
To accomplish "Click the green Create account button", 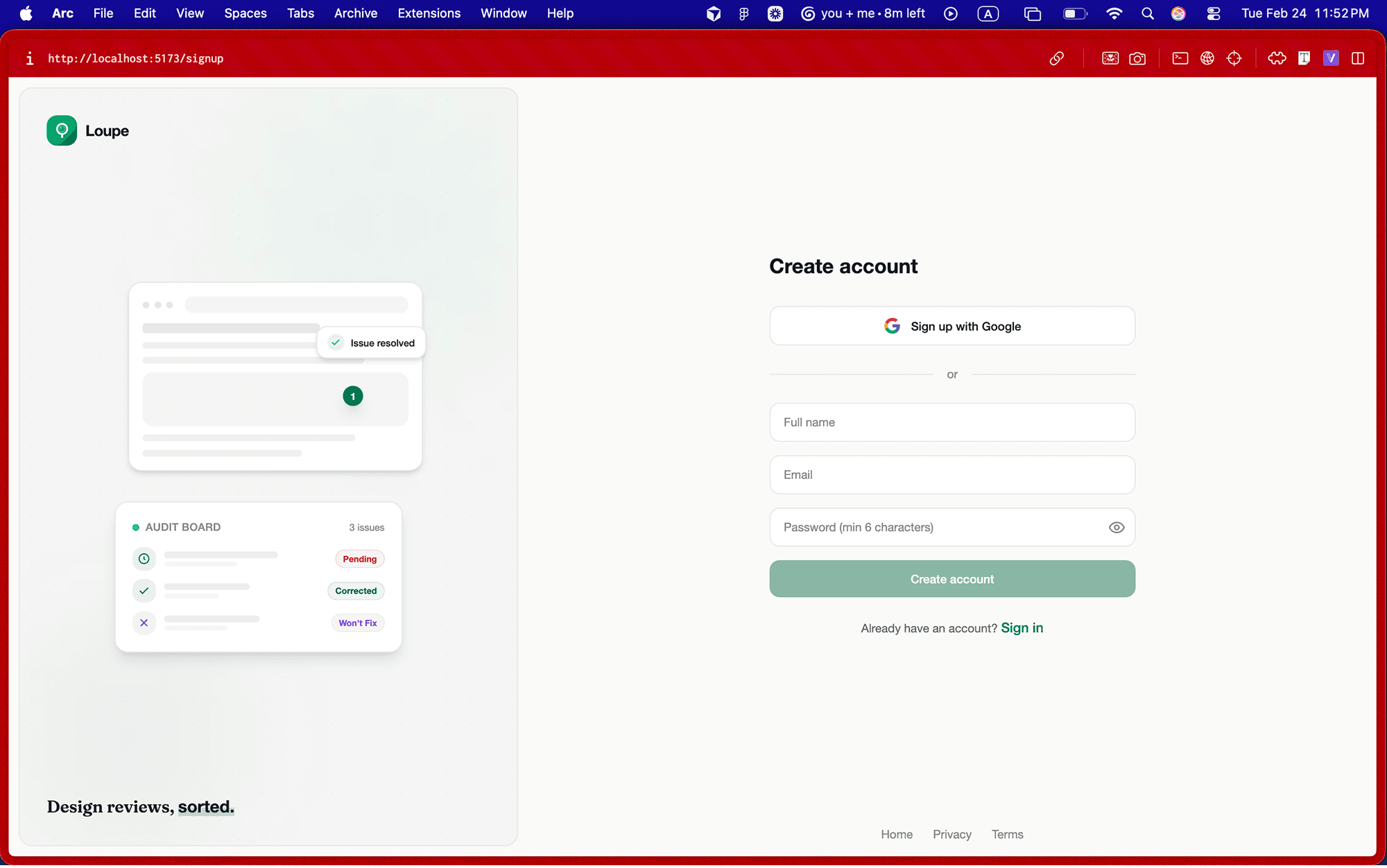I will (x=952, y=579).
